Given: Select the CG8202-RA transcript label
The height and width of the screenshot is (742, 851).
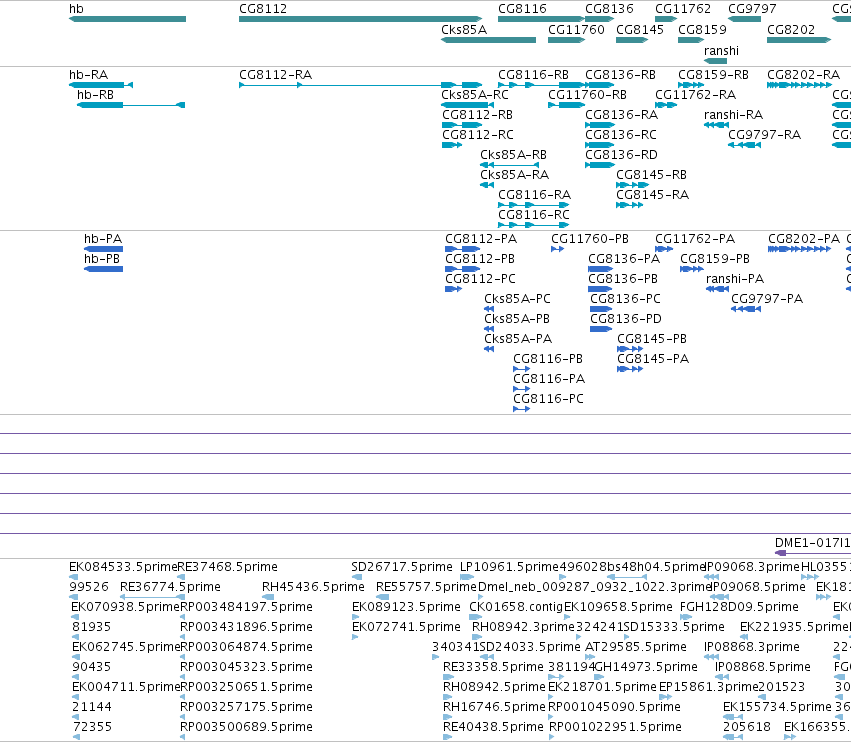Looking at the screenshot, I should (803, 75).
